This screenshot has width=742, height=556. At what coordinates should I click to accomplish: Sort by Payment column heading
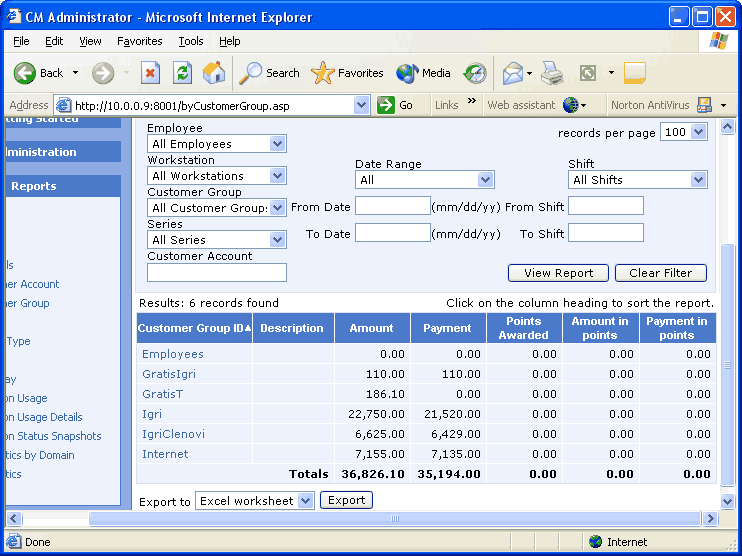pos(447,328)
